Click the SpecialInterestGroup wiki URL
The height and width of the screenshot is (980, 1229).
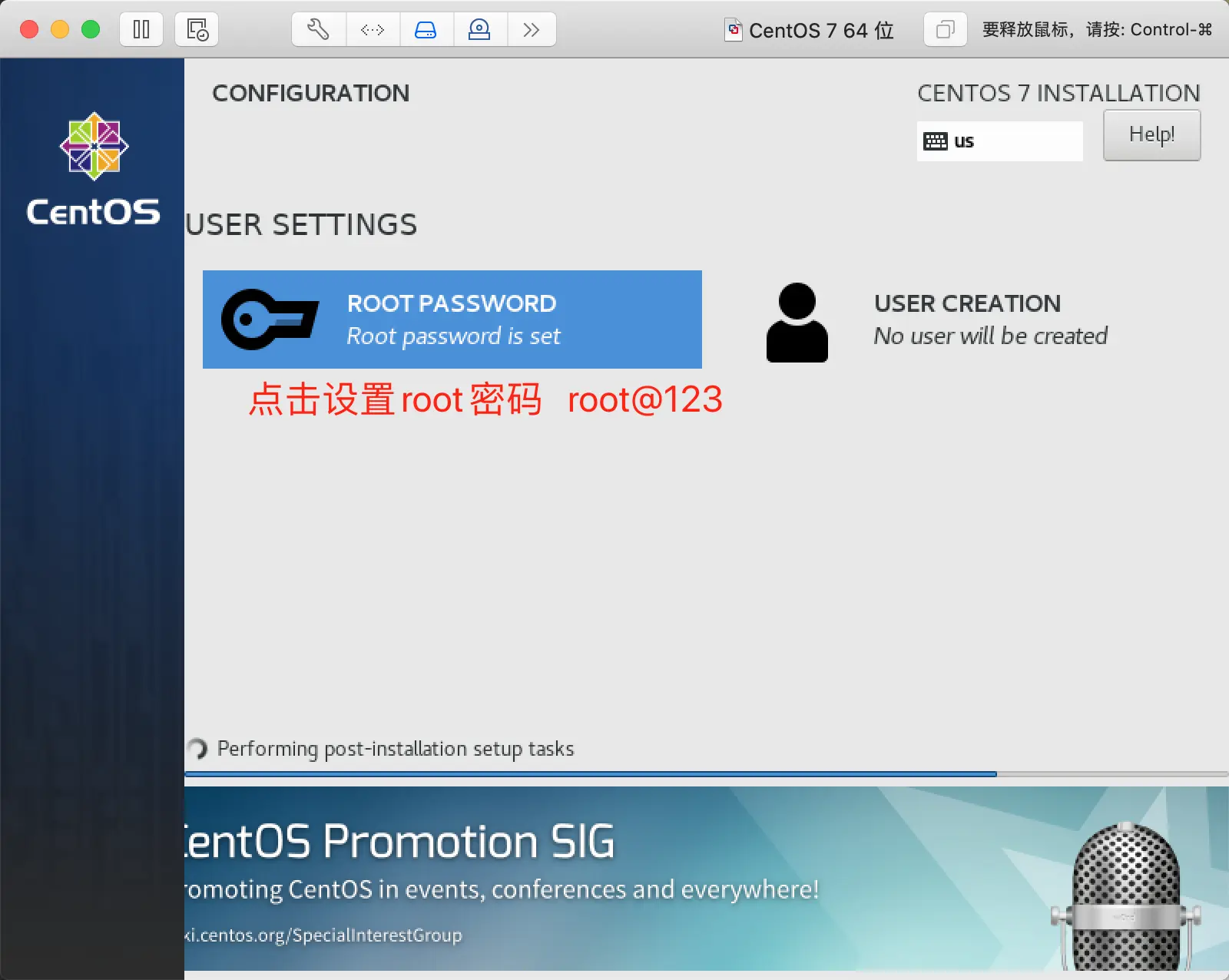323,935
